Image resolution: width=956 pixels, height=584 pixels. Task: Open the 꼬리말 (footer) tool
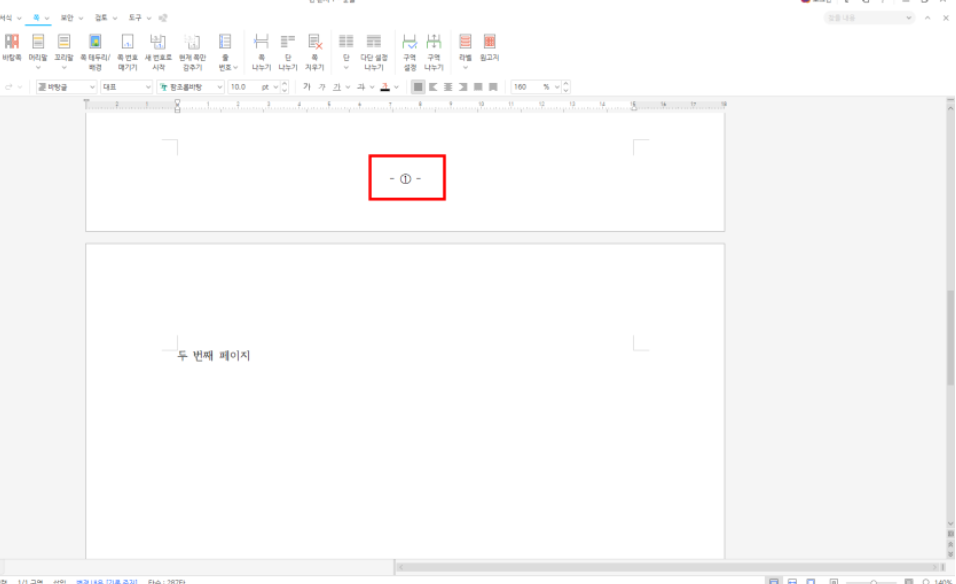[x=64, y=47]
